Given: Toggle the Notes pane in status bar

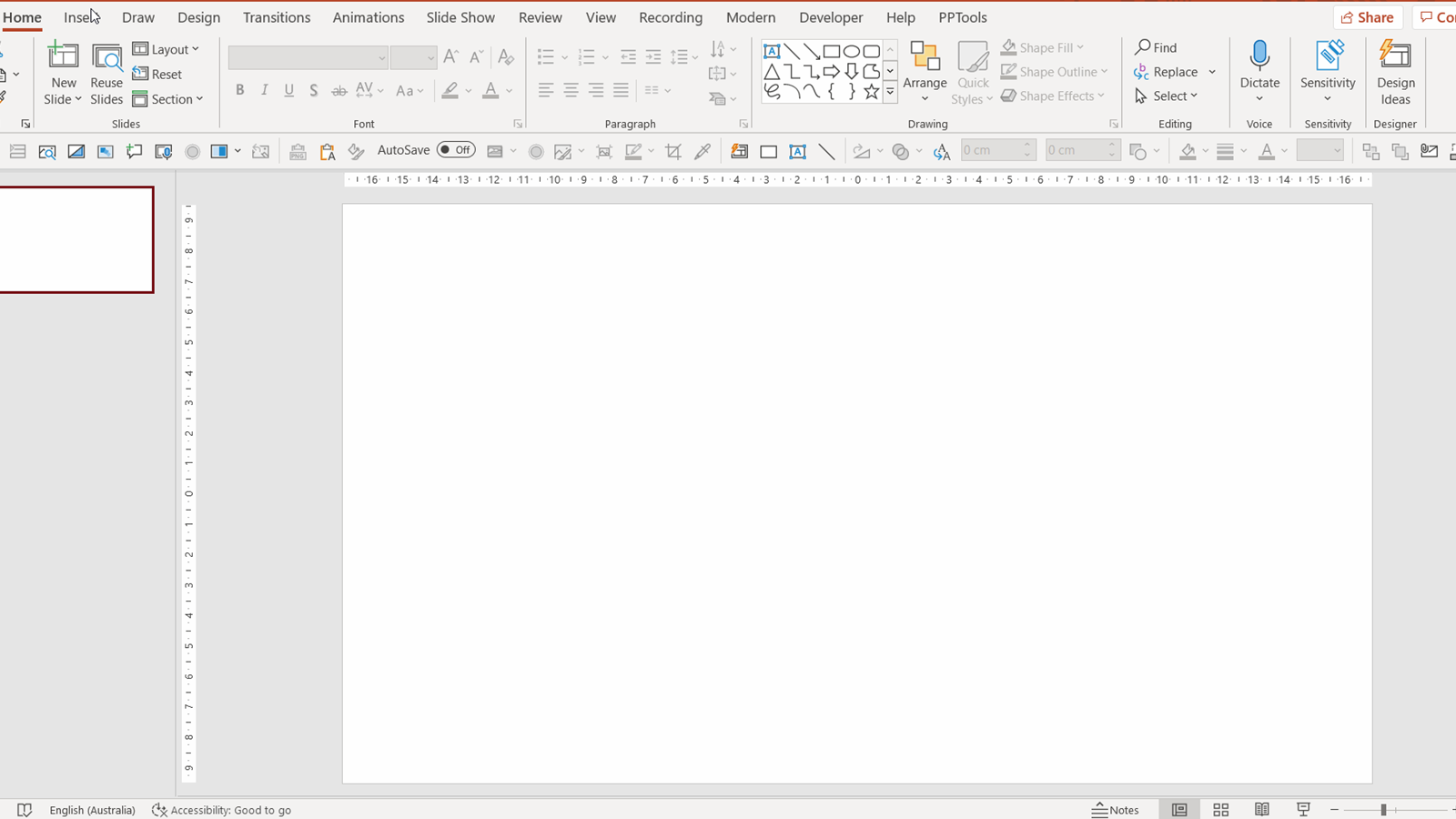Looking at the screenshot, I should coord(1116,810).
